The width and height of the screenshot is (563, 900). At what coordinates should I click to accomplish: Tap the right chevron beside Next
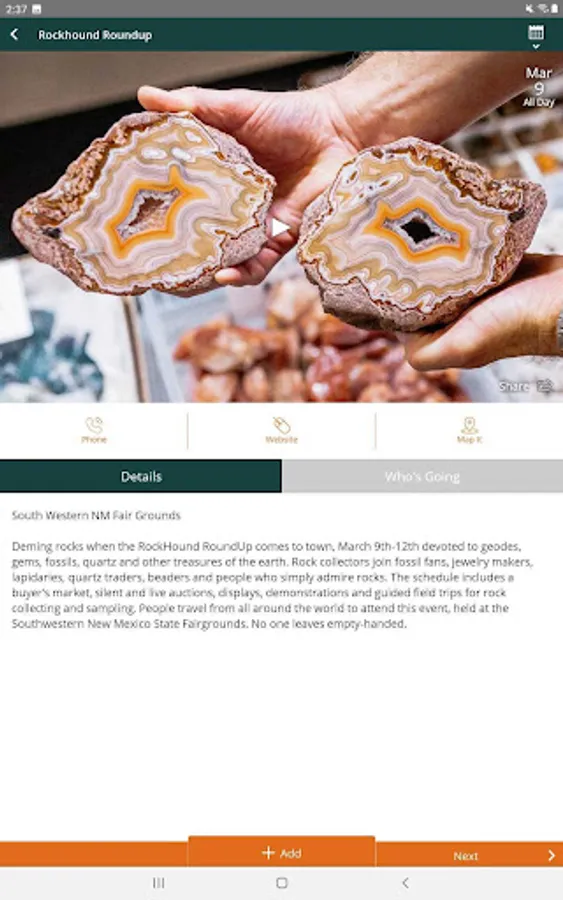(x=552, y=855)
